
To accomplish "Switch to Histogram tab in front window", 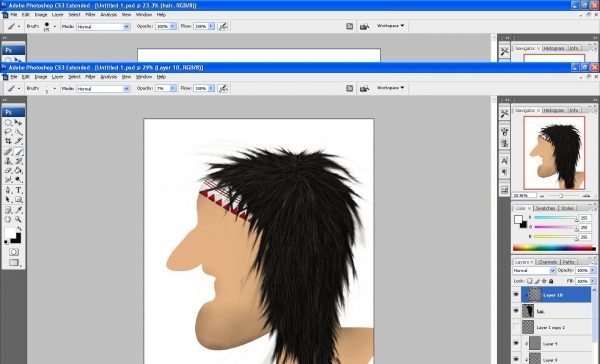I will pyautogui.click(x=554, y=110).
